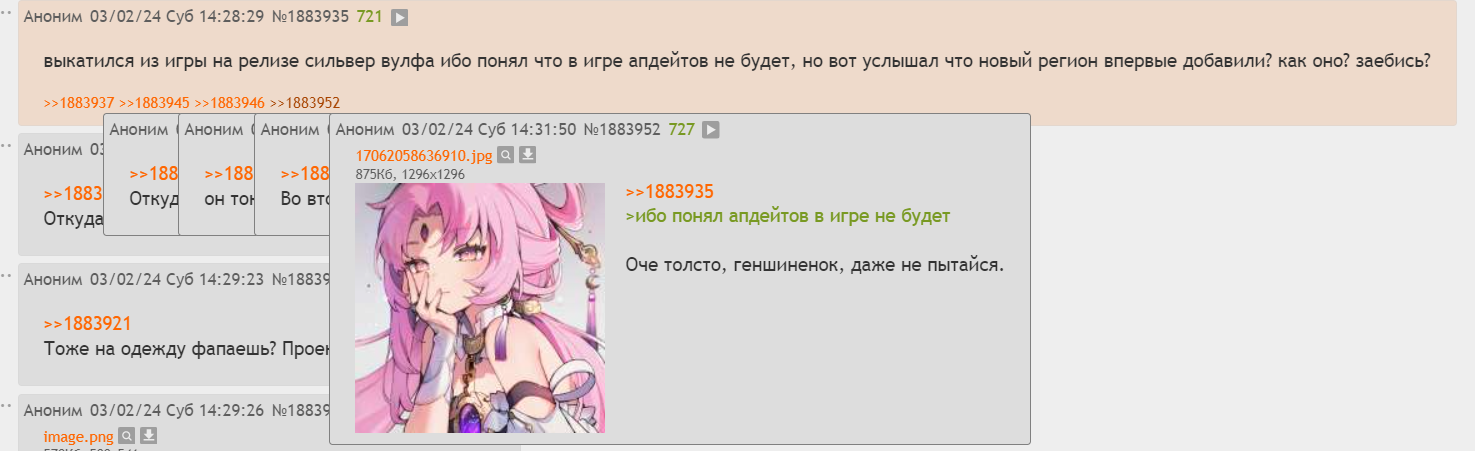Viewport: 1475px width, 451px height.
Task: Open post menu arrow beside number 727
Action: [710, 130]
